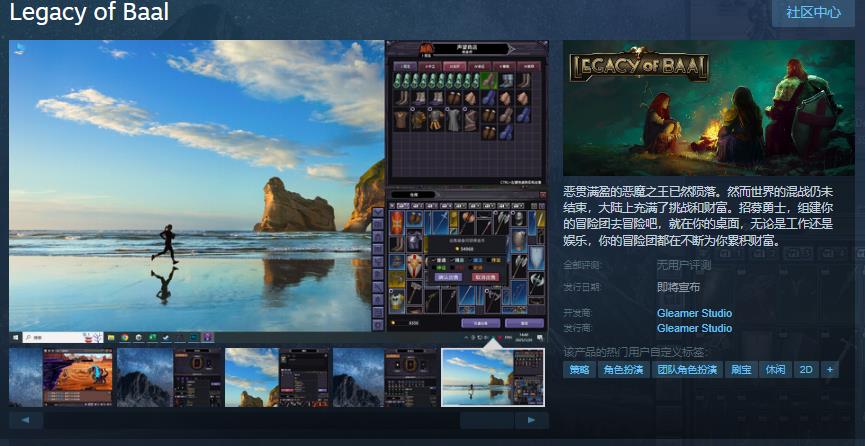Screen dimensions: 865x446
Task: Click the Legacy of Baal page title
Action: tap(89, 12)
